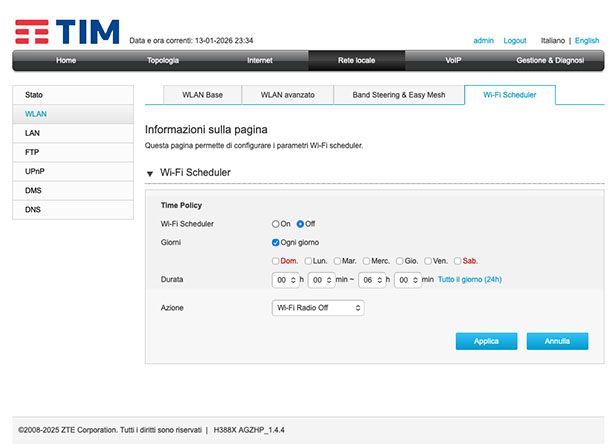Image resolution: width=610 pixels, height=448 pixels.
Task: Turn the Wi-Fi Scheduler On
Action: tap(275, 224)
